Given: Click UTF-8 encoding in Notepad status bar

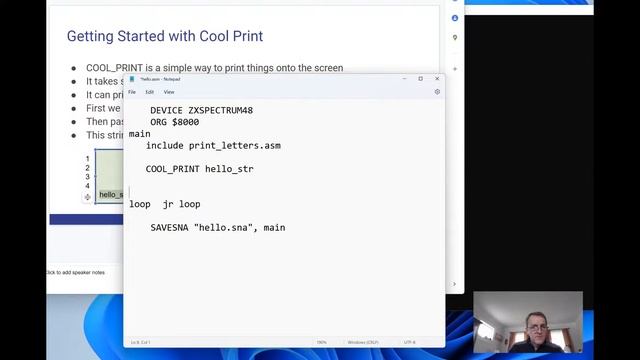Looking at the screenshot, I should 409,342.
